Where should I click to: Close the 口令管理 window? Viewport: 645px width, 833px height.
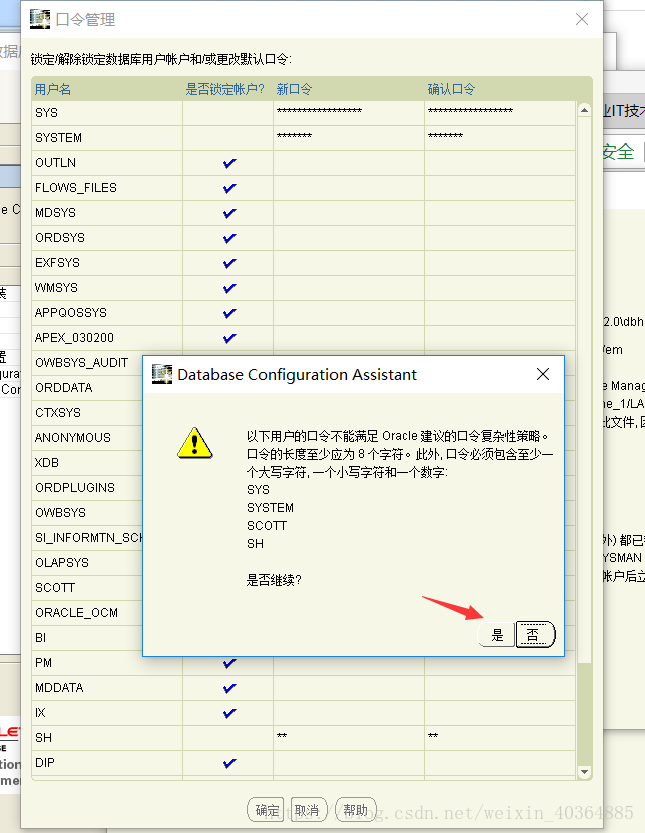(582, 19)
